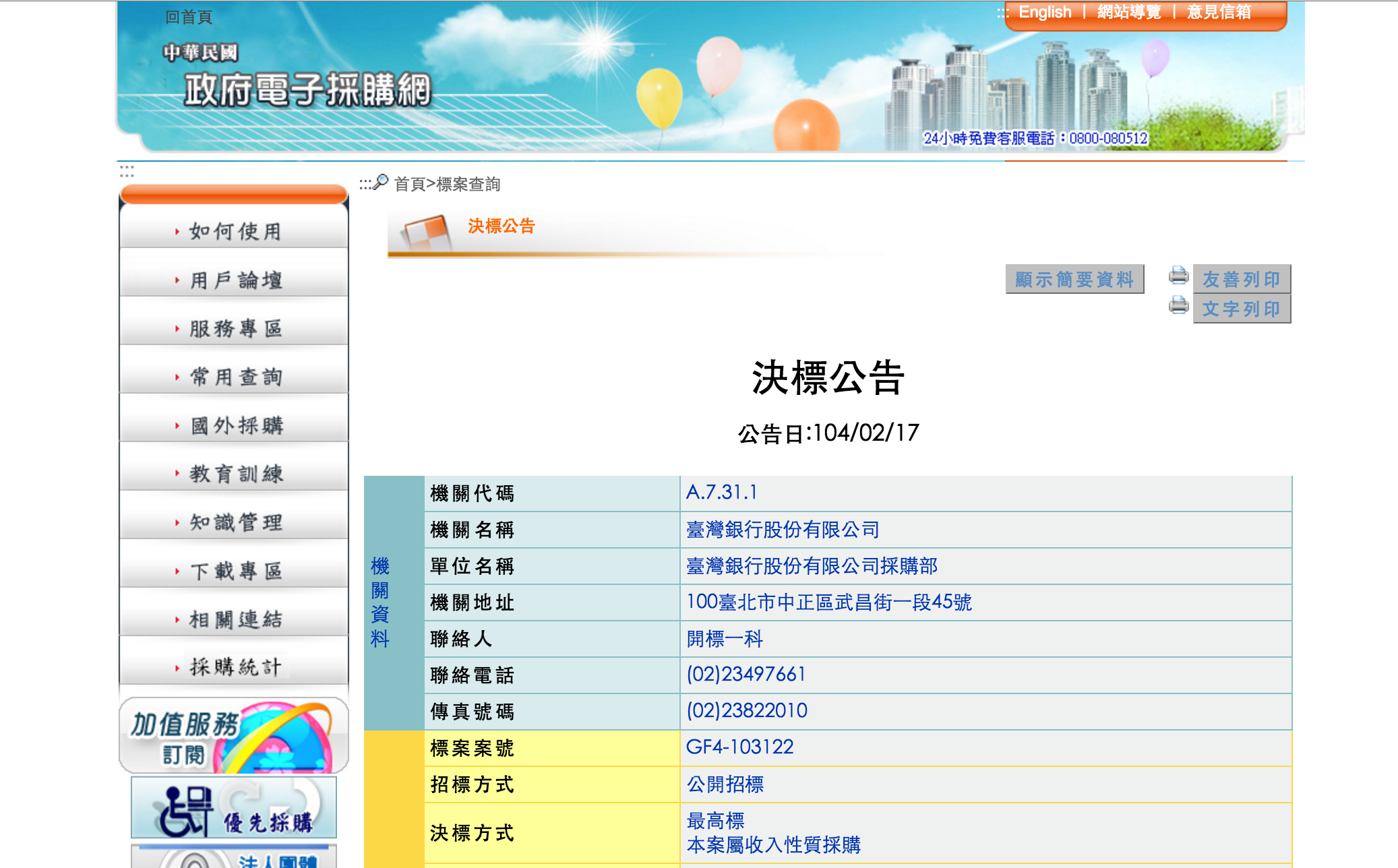Click the 決標公告 header folder icon
This screenshot has height=868, width=1398.
[426, 232]
